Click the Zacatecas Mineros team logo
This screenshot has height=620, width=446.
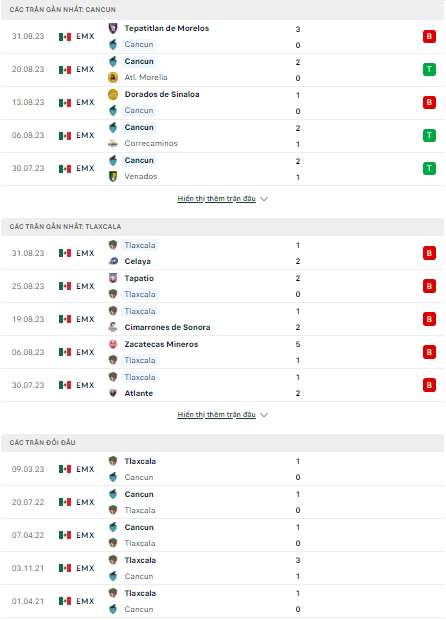[113, 344]
